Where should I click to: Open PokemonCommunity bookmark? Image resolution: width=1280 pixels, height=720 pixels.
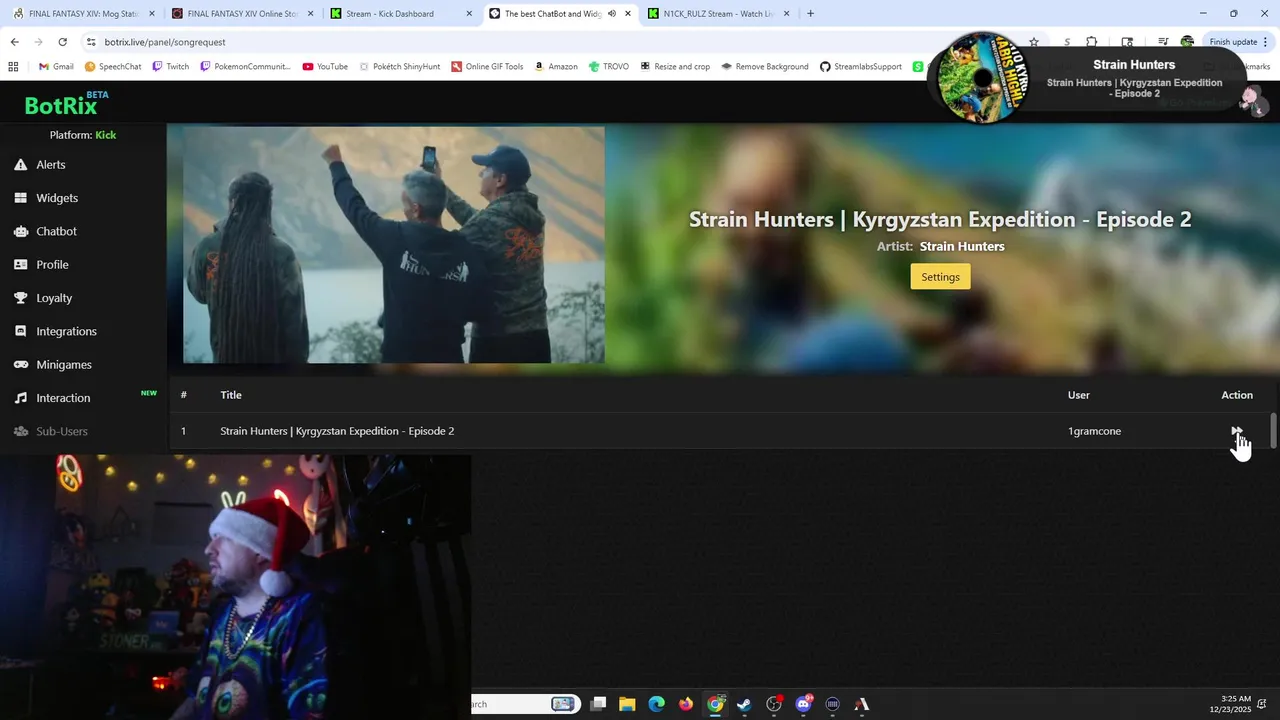(245, 67)
